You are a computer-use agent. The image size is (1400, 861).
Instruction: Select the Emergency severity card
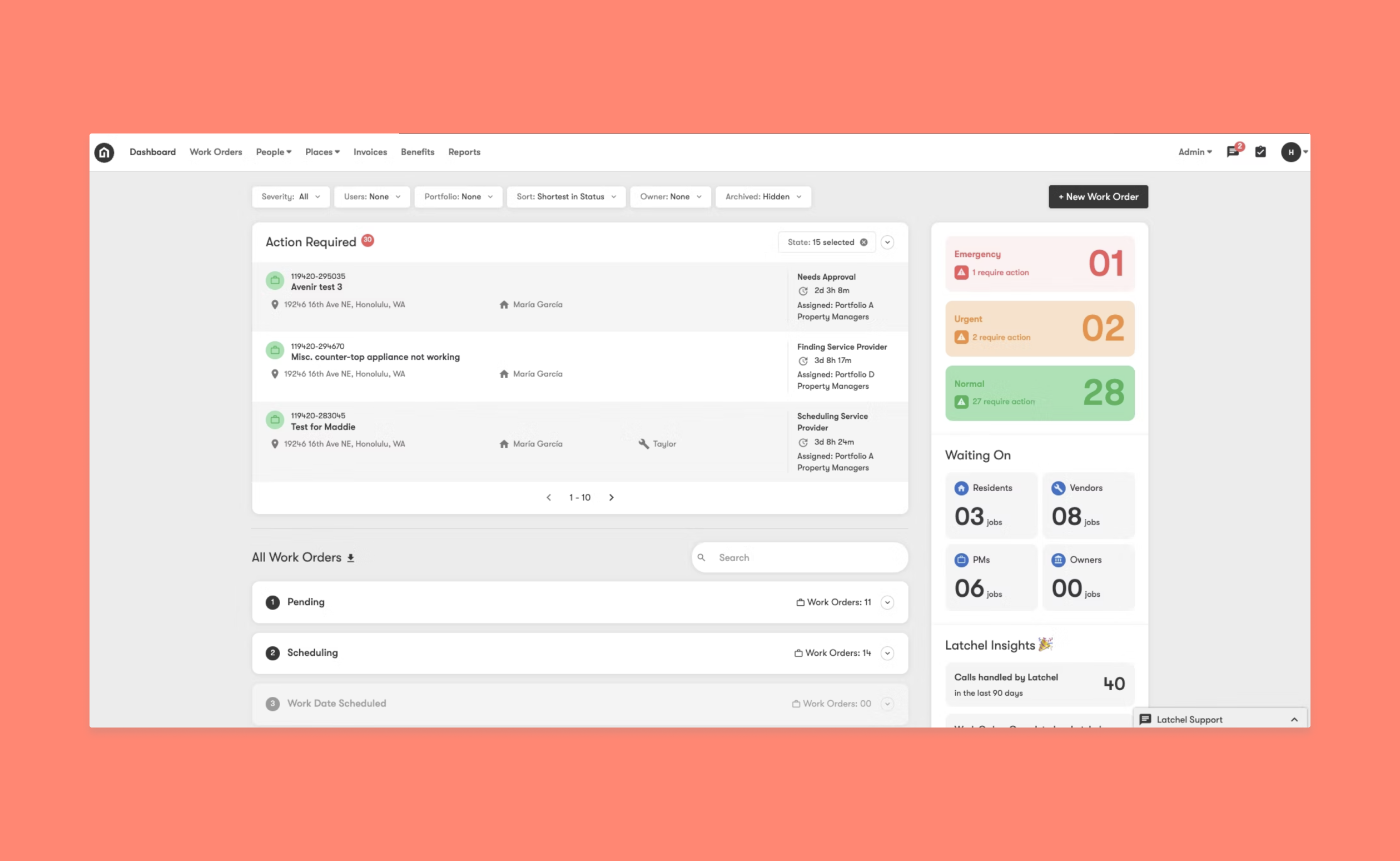(x=1039, y=264)
